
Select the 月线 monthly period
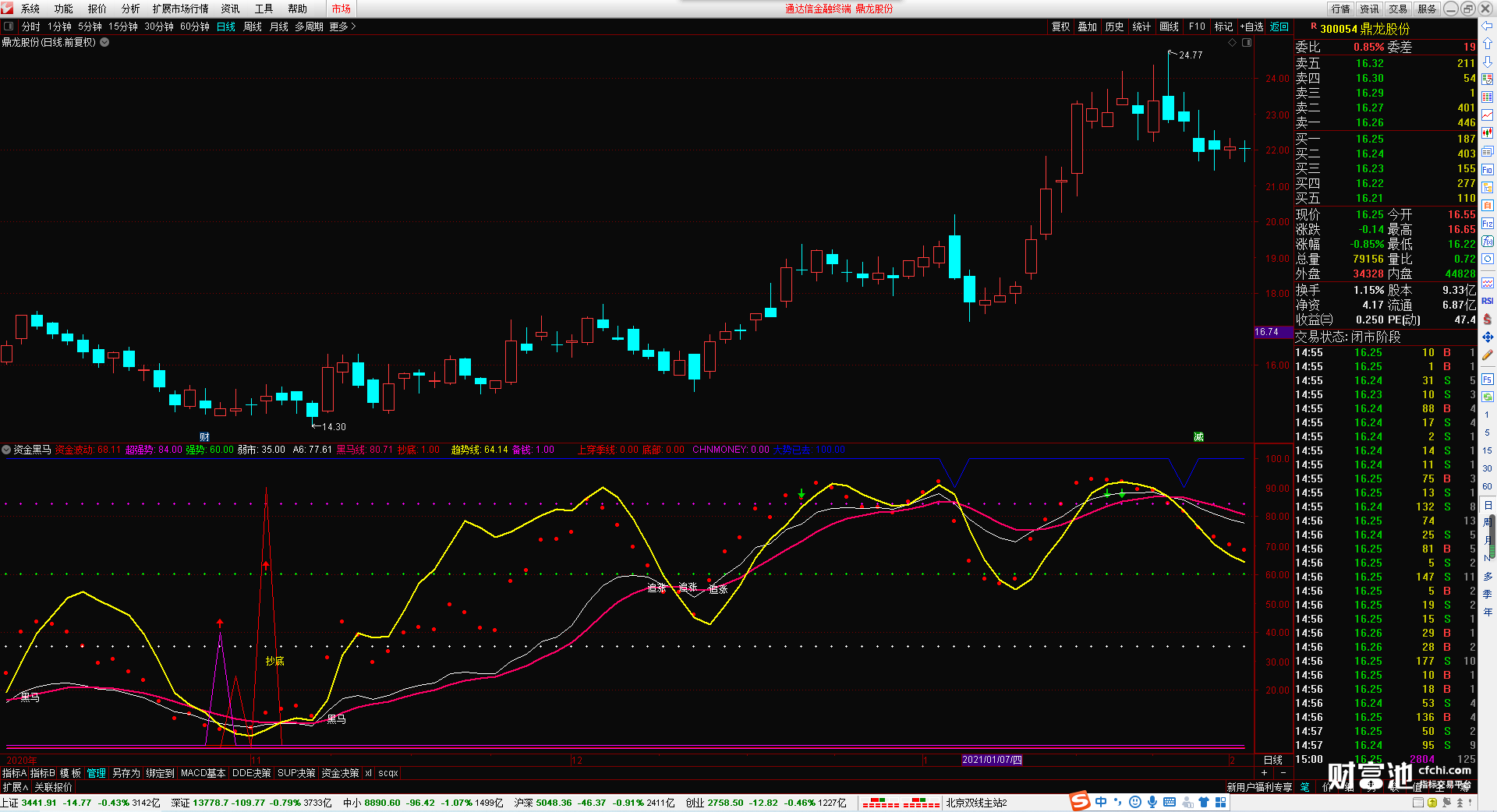coord(278,26)
